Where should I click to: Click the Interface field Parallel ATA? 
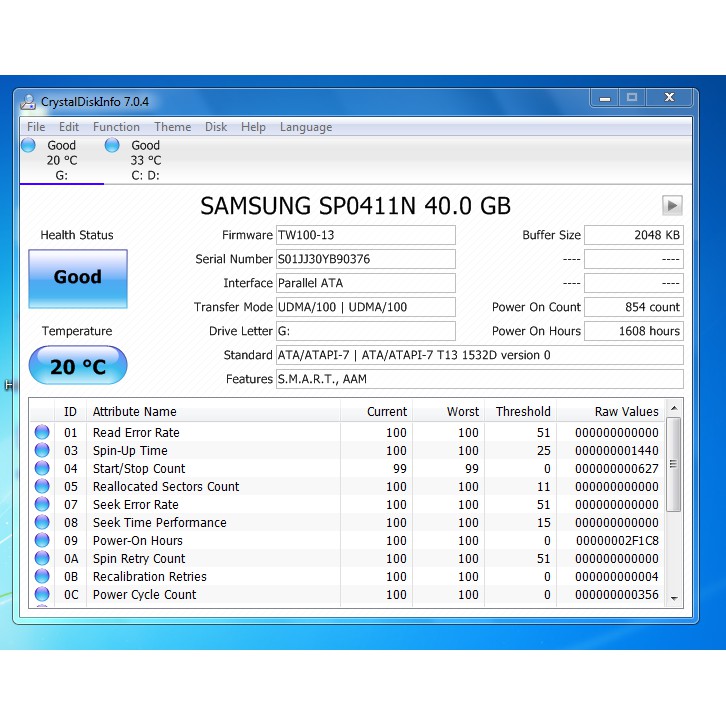(366, 283)
